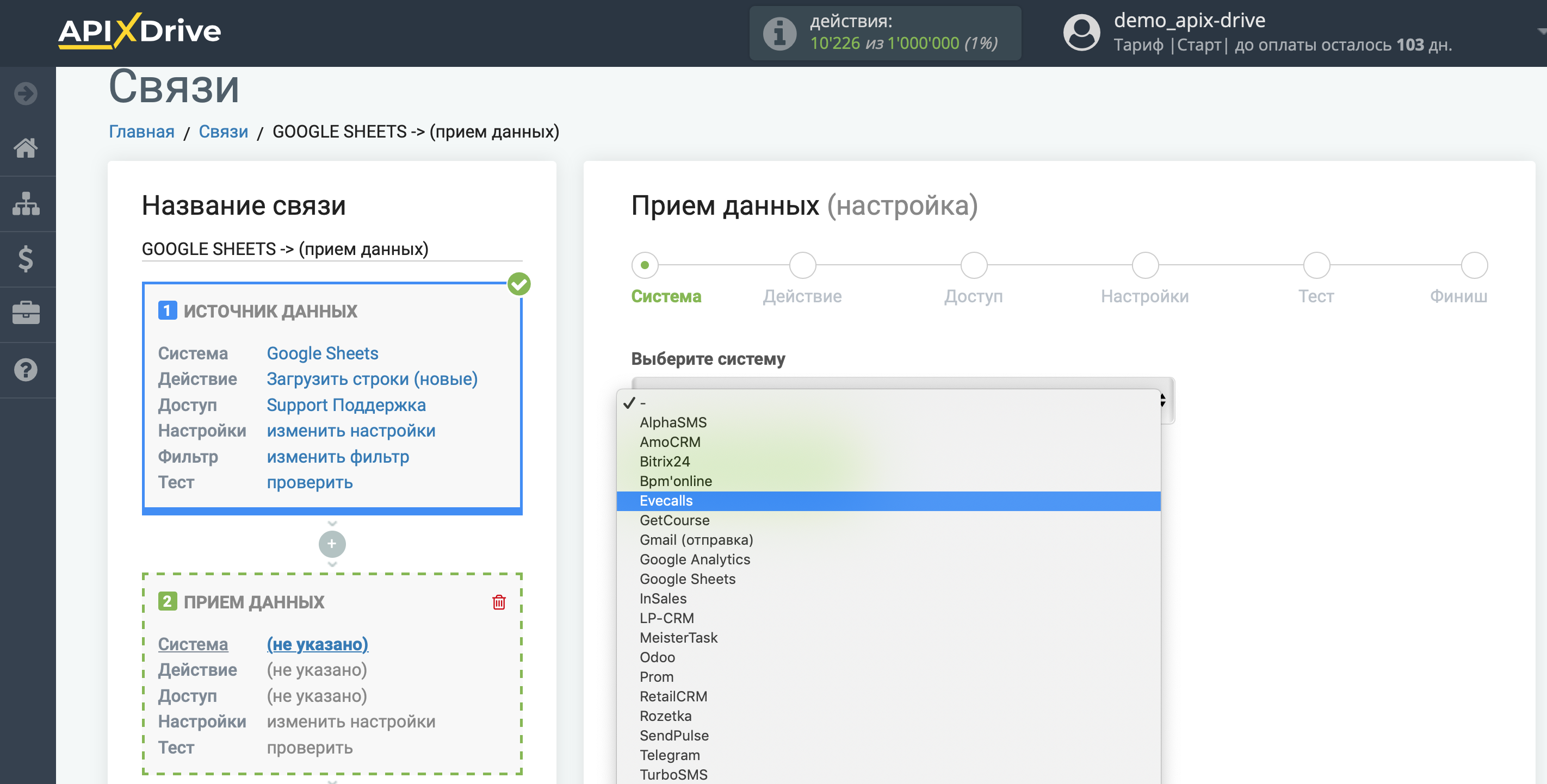Screen dimensions: 1547x784
Task: Click the Действие step circle
Action: (x=802, y=265)
